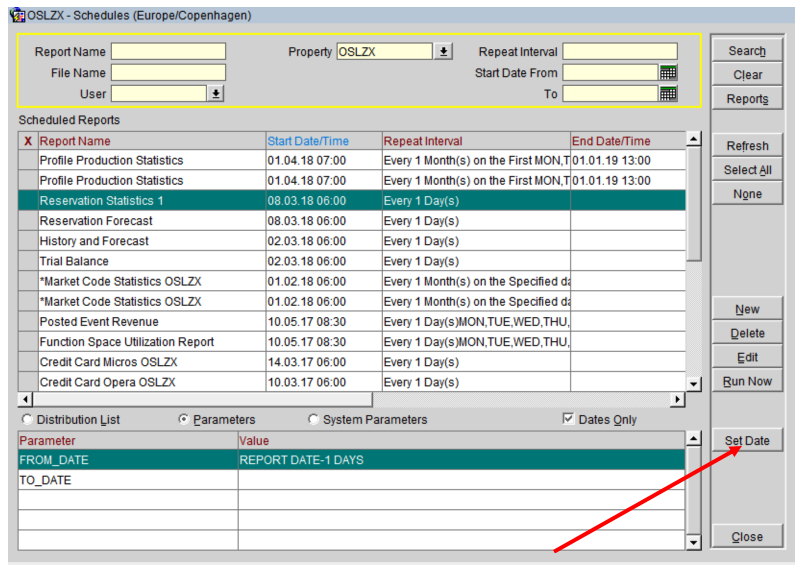Mark the Posted Event Revenue row X box
Image resolution: width=803 pixels, height=571 pixels.
click(28, 322)
